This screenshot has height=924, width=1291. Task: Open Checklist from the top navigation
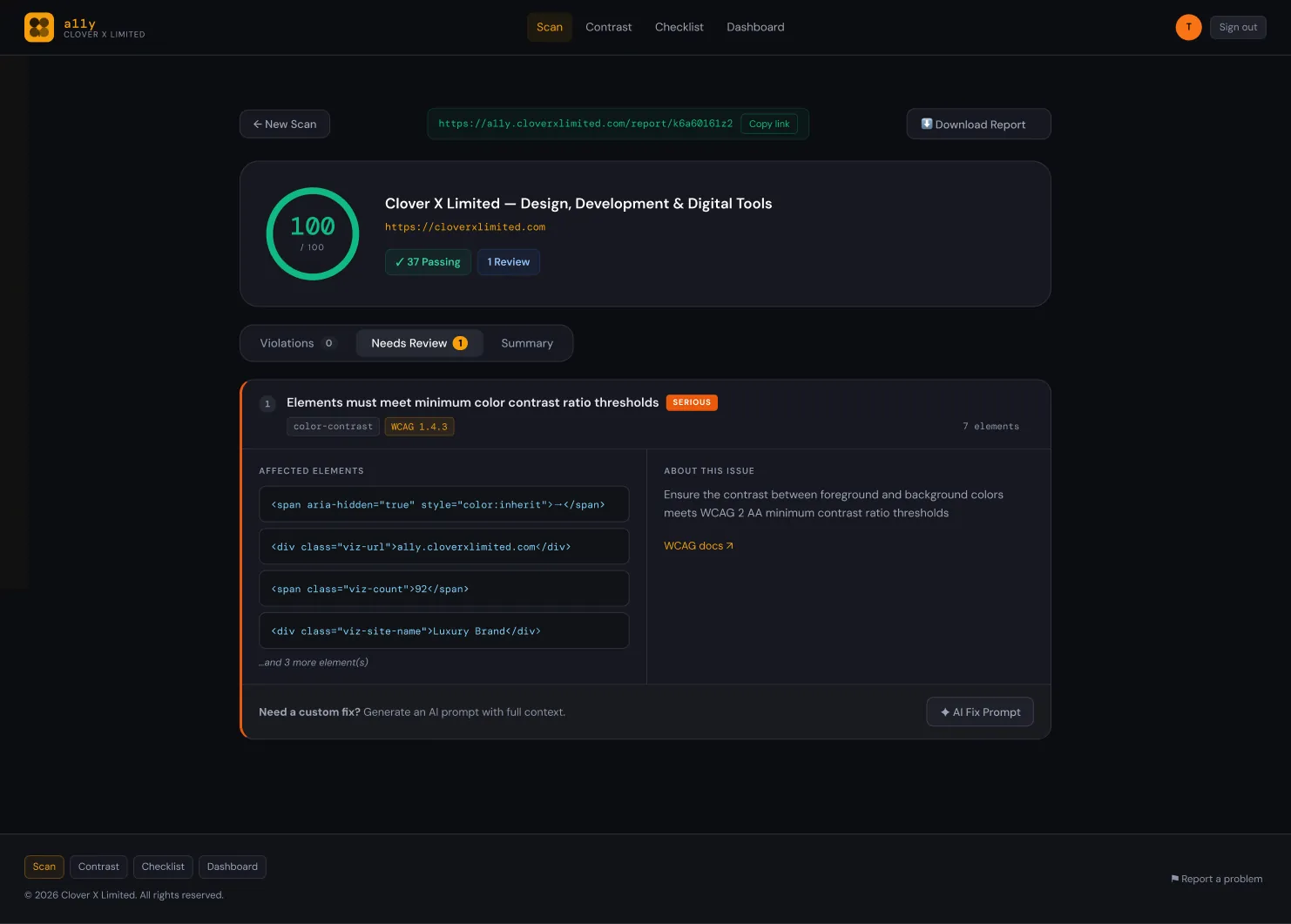[x=679, y=27]
